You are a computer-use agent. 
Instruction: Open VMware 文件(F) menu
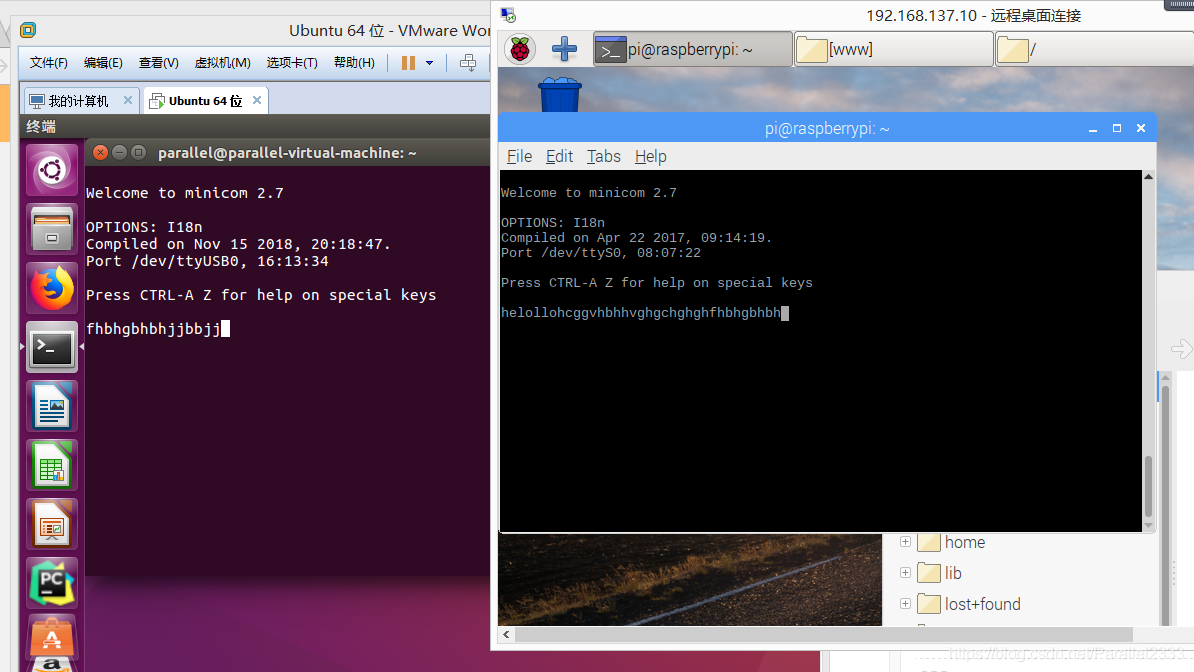coord(49,62)
